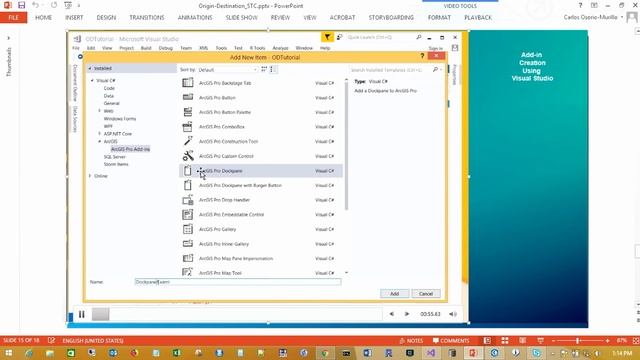Click Visual Studio notification filter flag icon
This screenshot has height=360, width=640.
[327, 37]
